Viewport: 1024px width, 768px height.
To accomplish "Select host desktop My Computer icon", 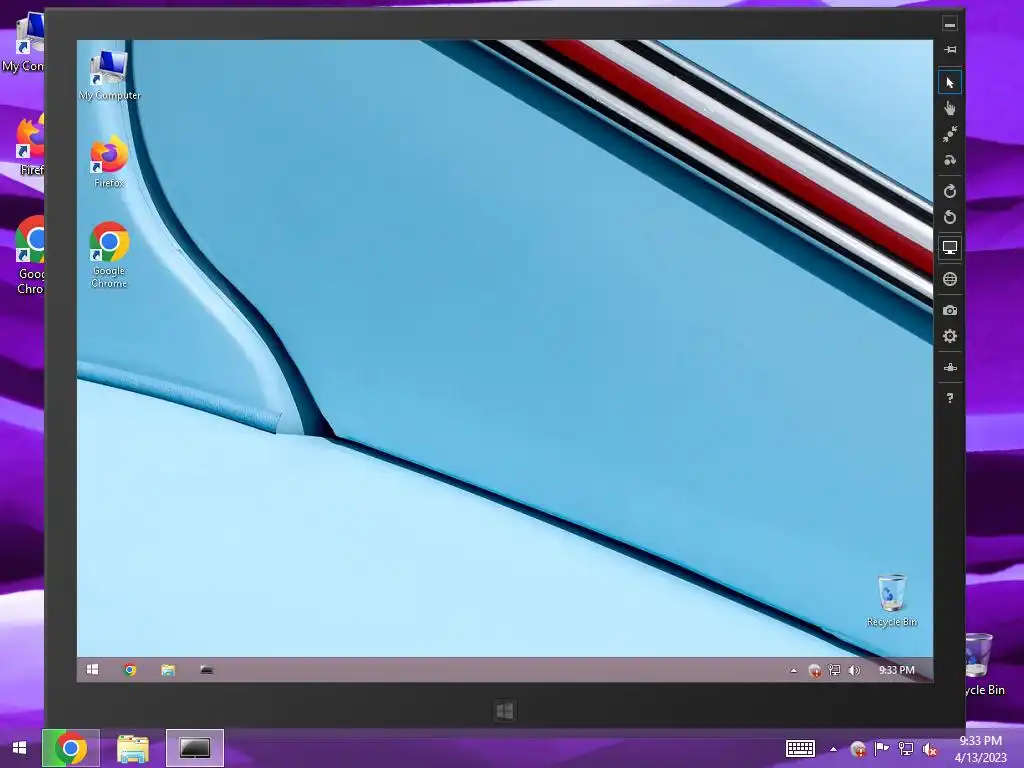I will 24,43.
